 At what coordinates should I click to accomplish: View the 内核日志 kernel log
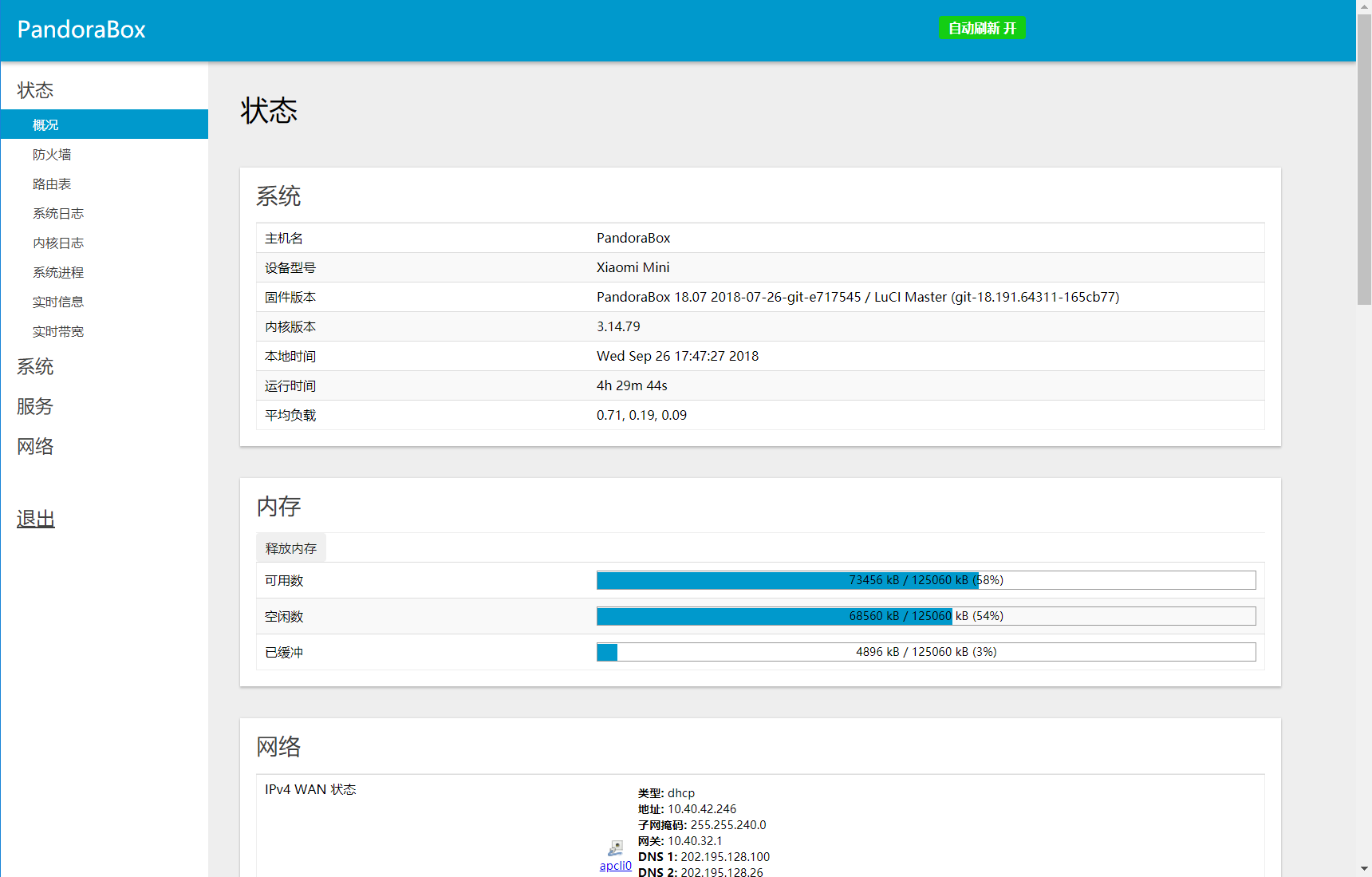[58, 243]
